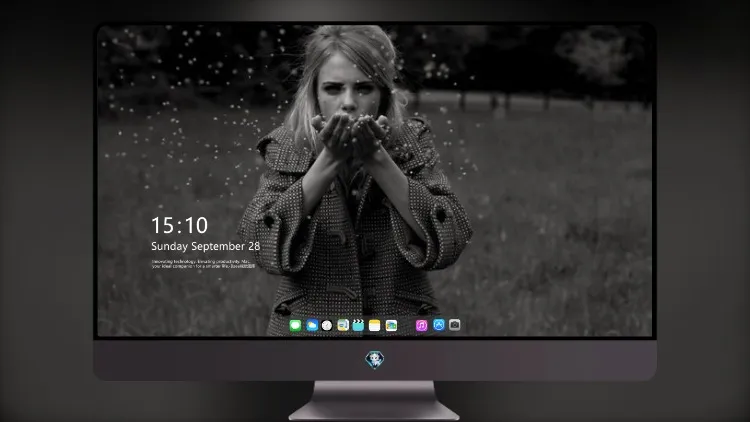Launch the pink Music app
This screenshot has width=750, height=422.
421,326
